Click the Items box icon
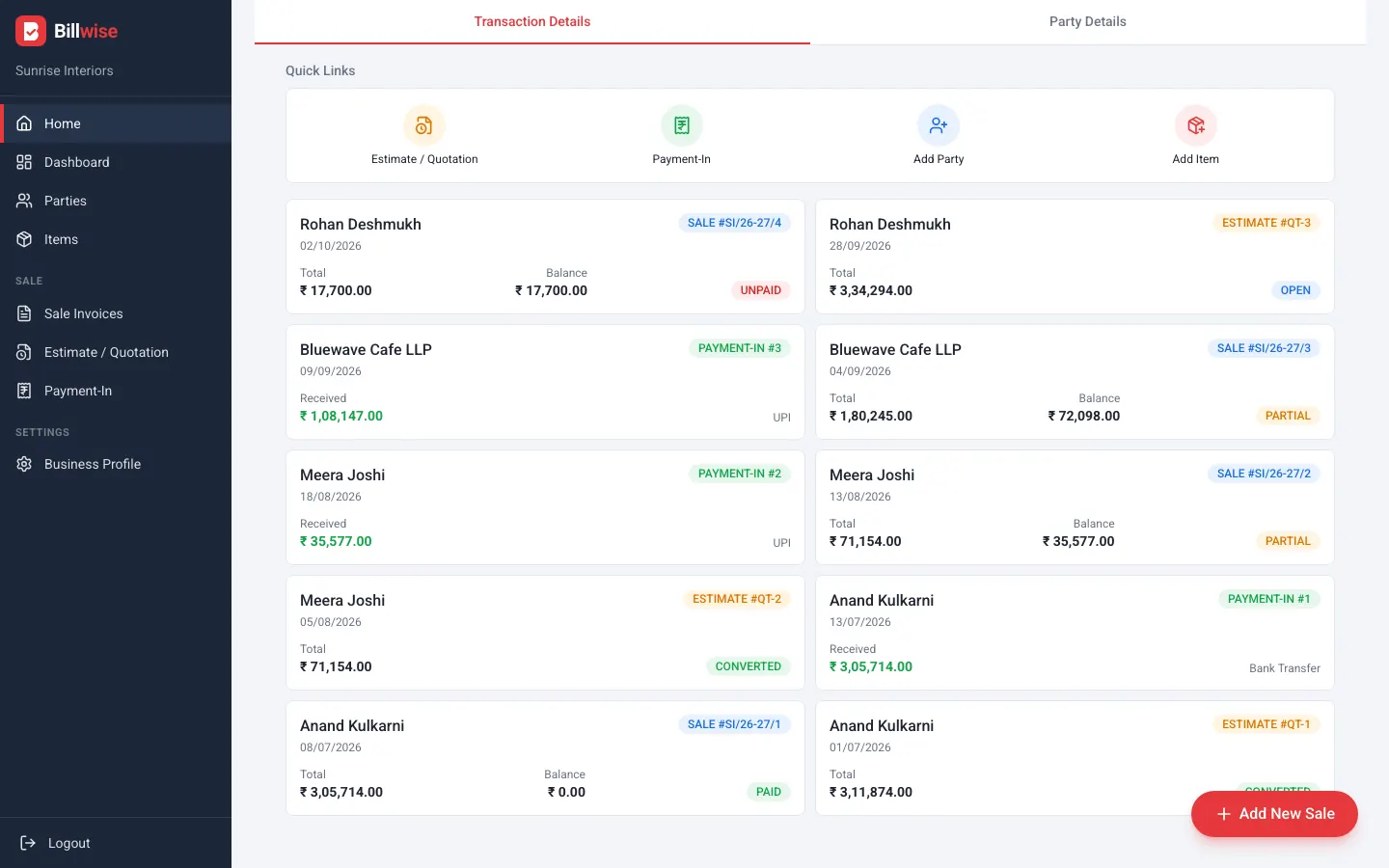Viewport: 1389px width, 868px height. pyautogui.click(x=25, y=239)
